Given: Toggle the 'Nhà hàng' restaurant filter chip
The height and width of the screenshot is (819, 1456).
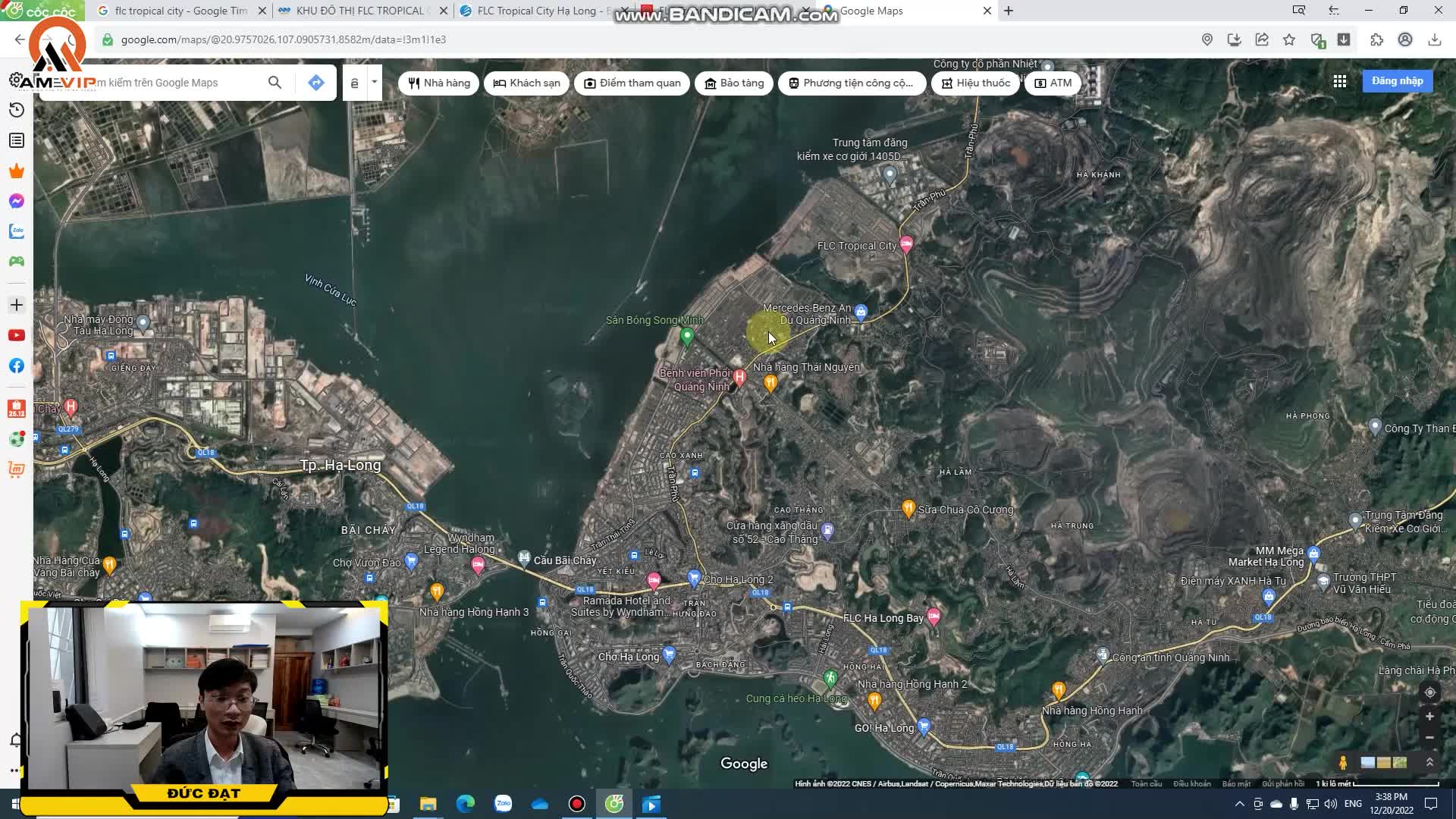Looking at the screenshot, I should 438,83.
